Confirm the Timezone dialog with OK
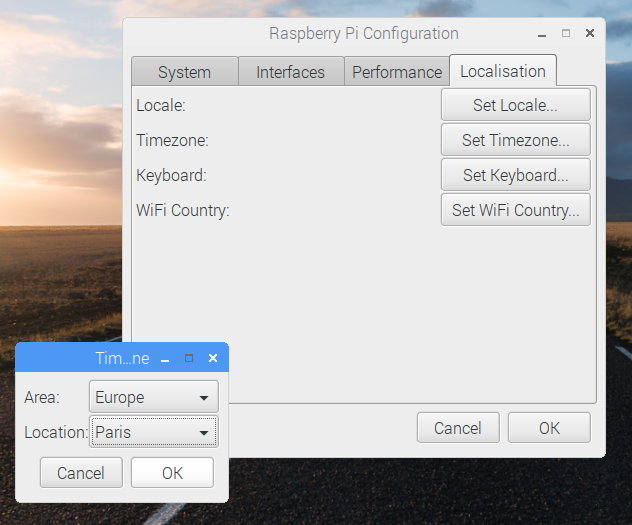Viewport: 632px width, 525px height. pos(173,473)
